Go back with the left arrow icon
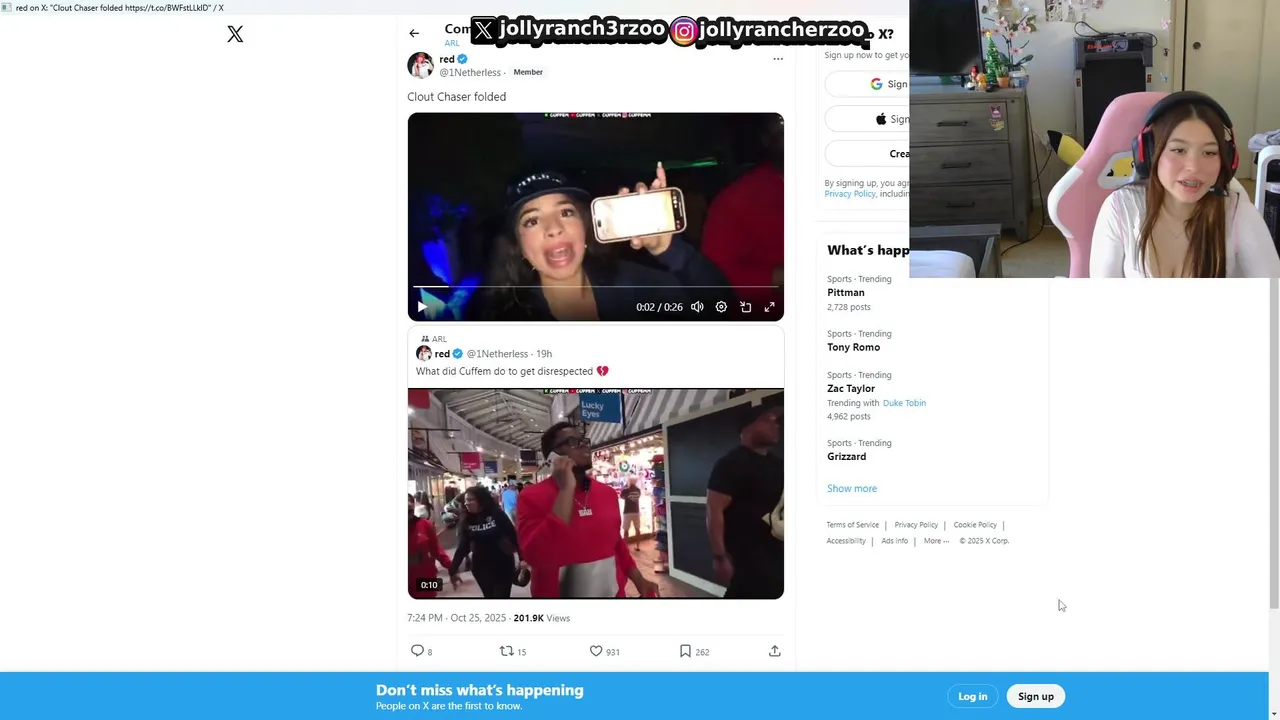This screenshot has width=1280, height=720. pos(414,33)
